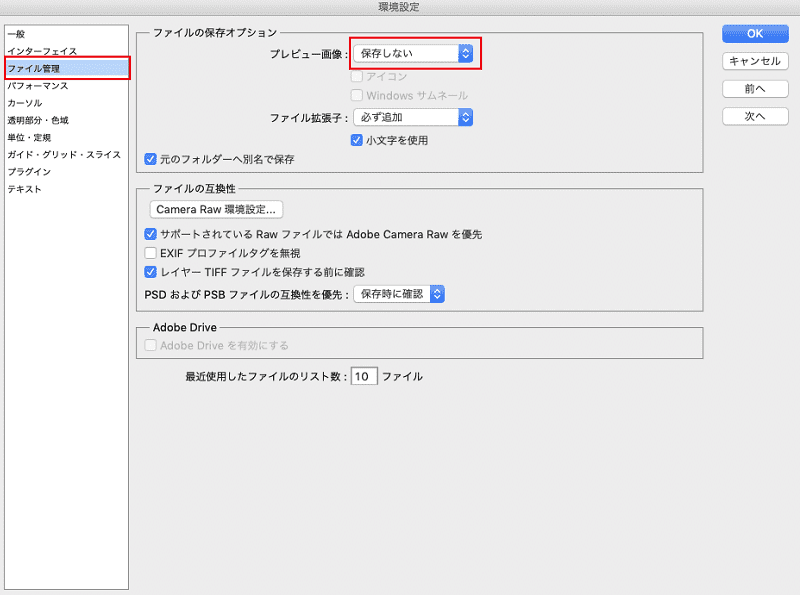Click the キャンセル button
Screen dimensions: 800x595
coord(755,61)
